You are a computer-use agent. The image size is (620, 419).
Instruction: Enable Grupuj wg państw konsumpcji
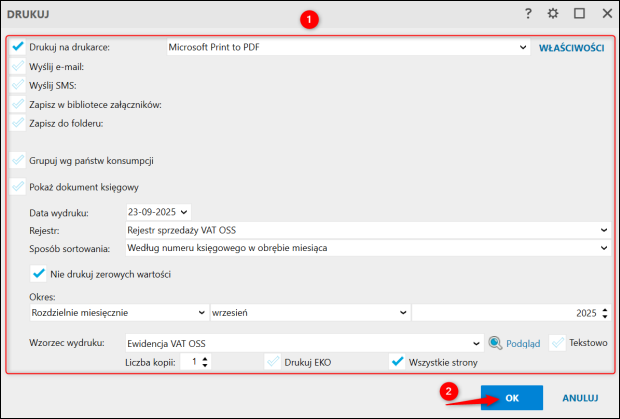point(17,160)
